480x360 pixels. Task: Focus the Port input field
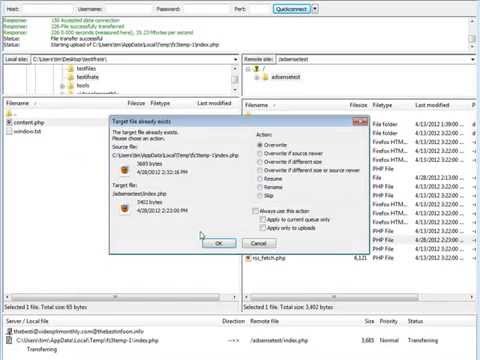pyautogui.click(x=259, y=9)
